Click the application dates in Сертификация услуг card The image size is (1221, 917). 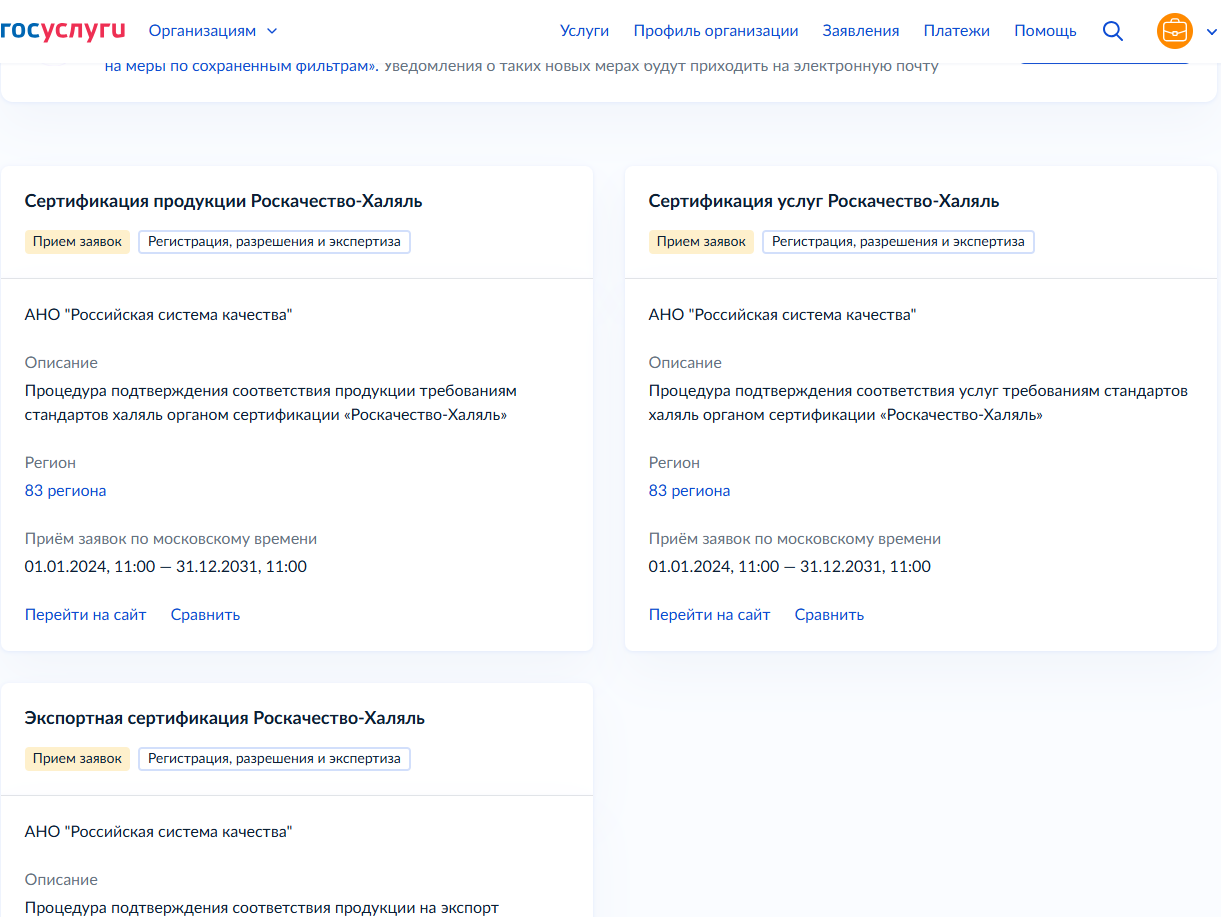click(790, 567)
